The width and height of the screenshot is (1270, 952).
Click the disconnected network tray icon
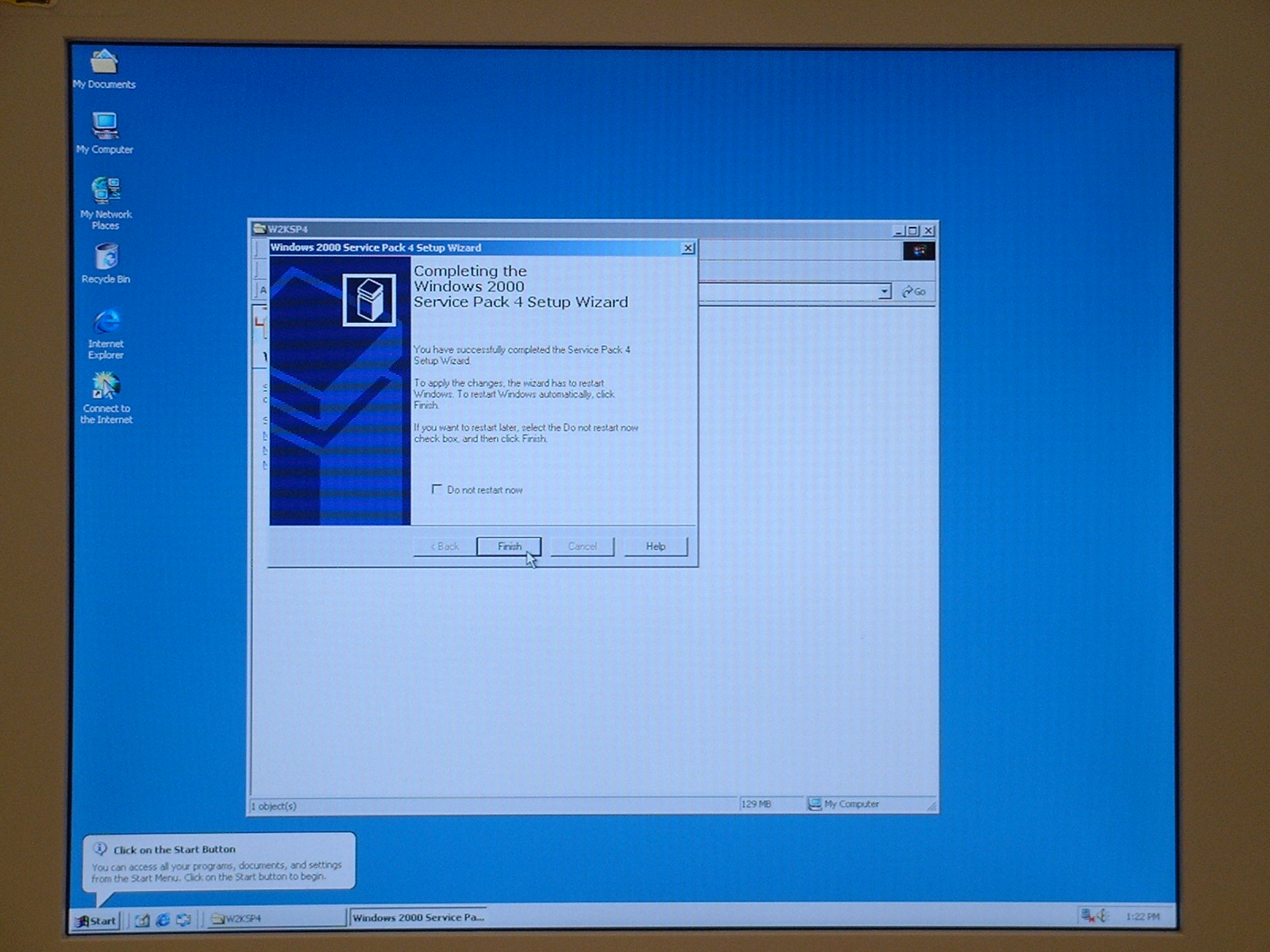coord(1087,916)
